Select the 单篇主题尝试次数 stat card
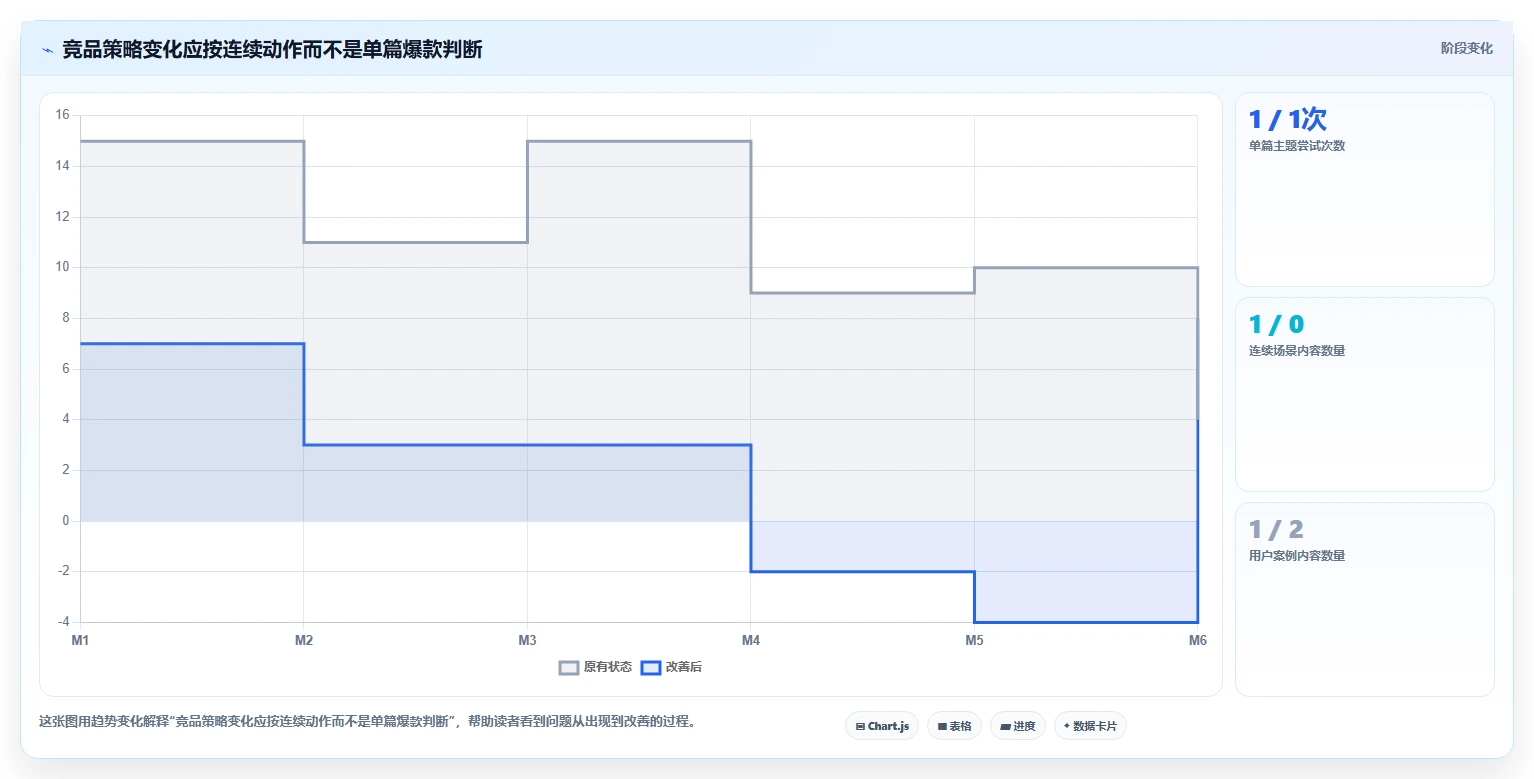Screen dimensions: 1534x779 pos(1364,189)
